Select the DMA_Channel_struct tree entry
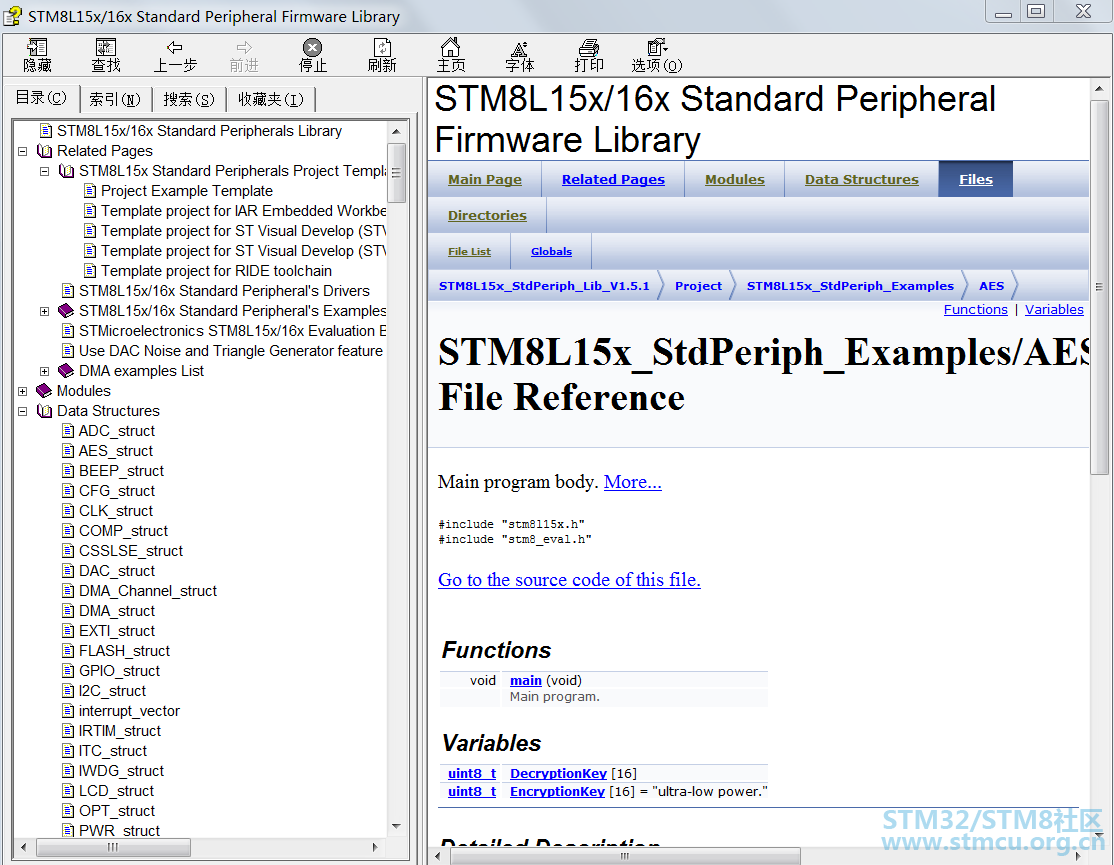Image resolution: width=1114 pixels, height=865 pixels. pyautogui.click(x=148, y=591)
